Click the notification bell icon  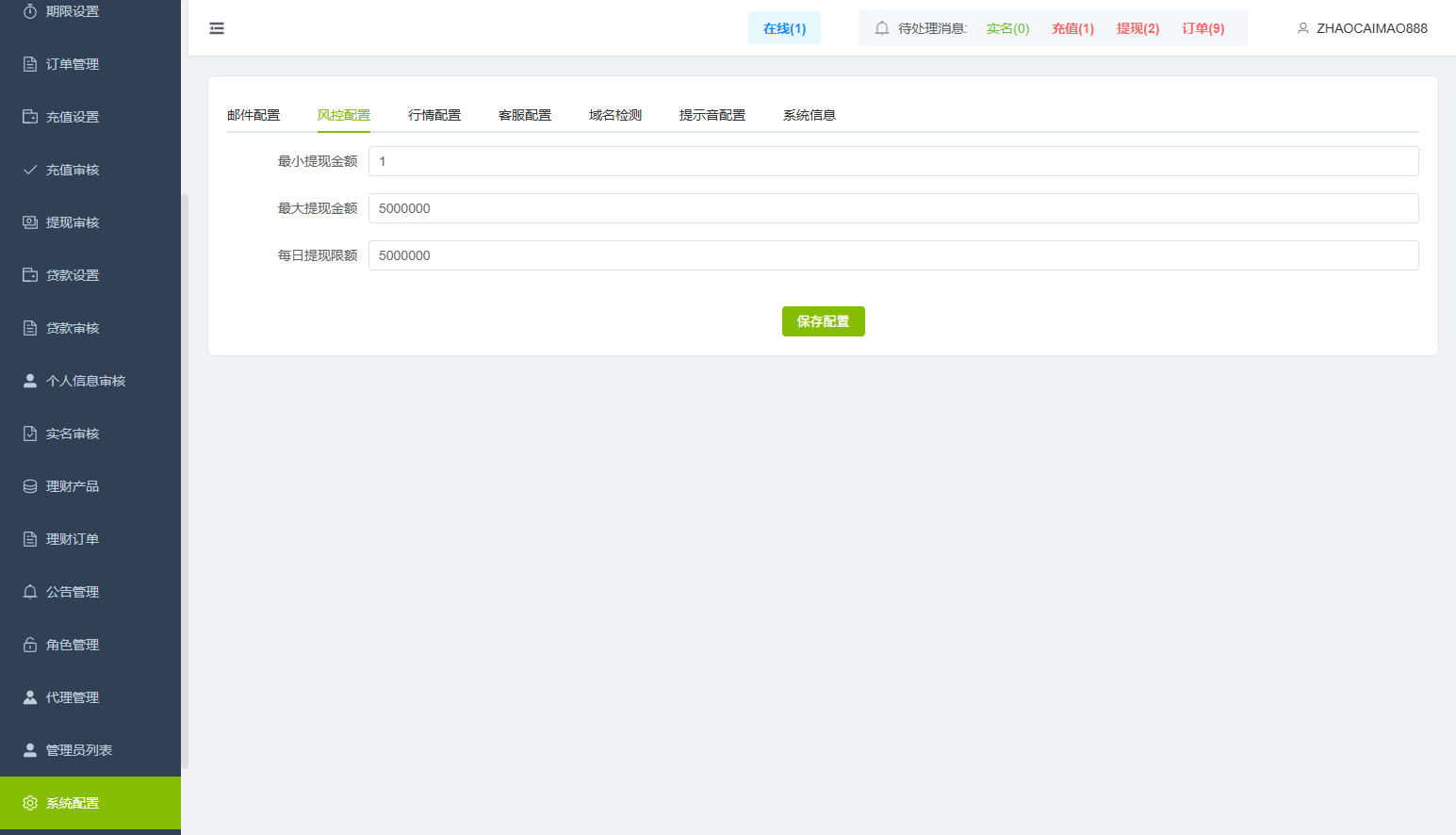[x=882, y=28]
